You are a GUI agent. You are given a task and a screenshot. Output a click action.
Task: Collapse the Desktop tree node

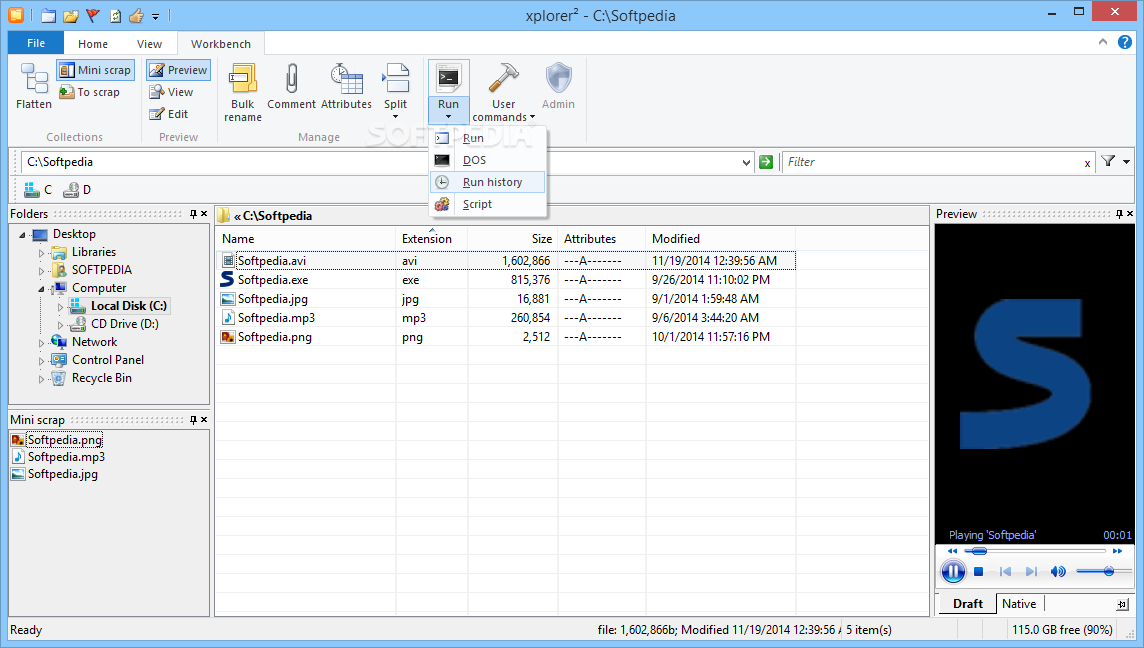[x=22, y=235]
